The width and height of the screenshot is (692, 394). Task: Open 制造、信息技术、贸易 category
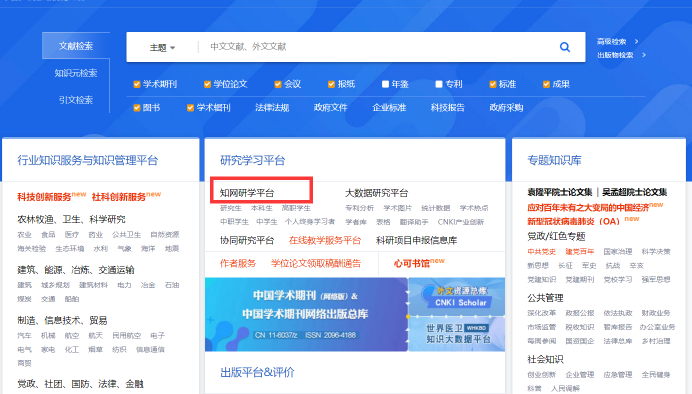click(62, 320)
